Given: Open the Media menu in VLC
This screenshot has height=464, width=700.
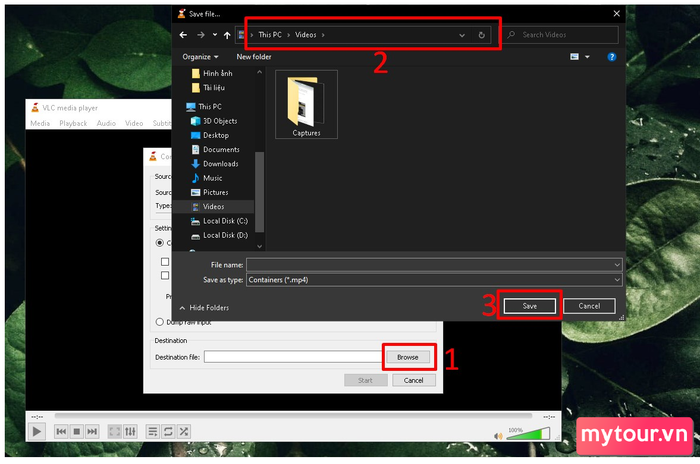Looking at the screenshot, I should click(x=40, y=123).
